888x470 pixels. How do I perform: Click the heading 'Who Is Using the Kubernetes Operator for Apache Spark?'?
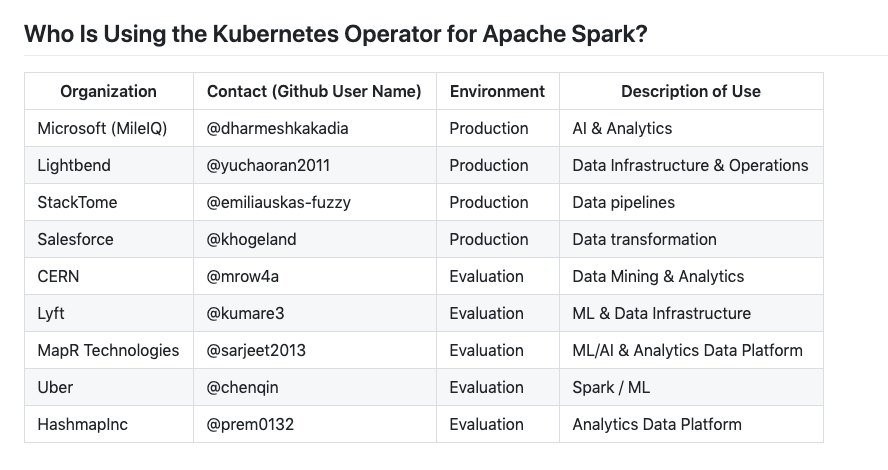[335, 34]
